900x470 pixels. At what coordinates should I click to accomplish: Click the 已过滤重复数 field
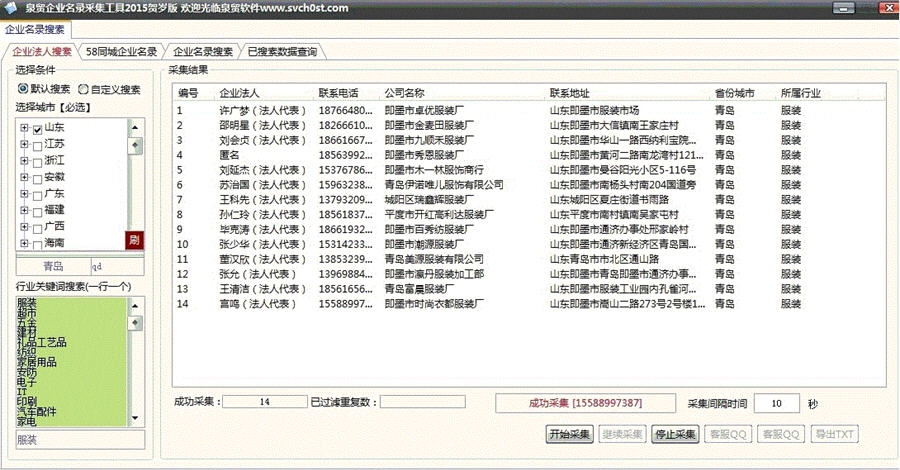pyautogui.click(x=423, y=402)
